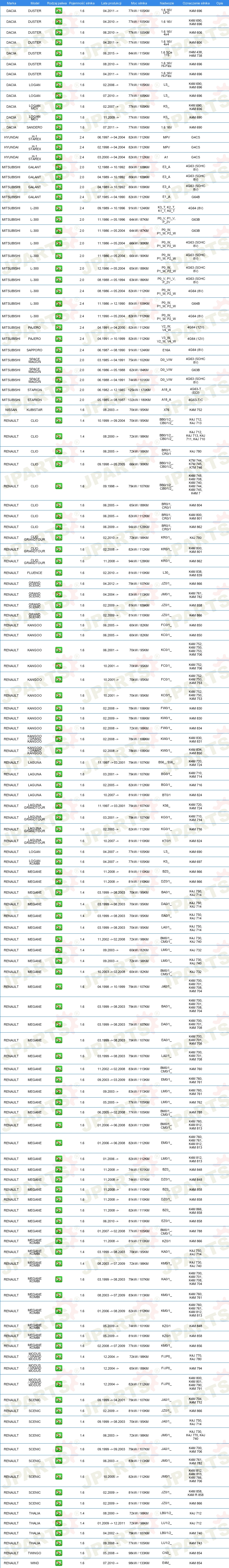Click the KUBISTAR model cell
This screenshot has height=1568, width=229.
pyautogui.click(x=35, y=410)
